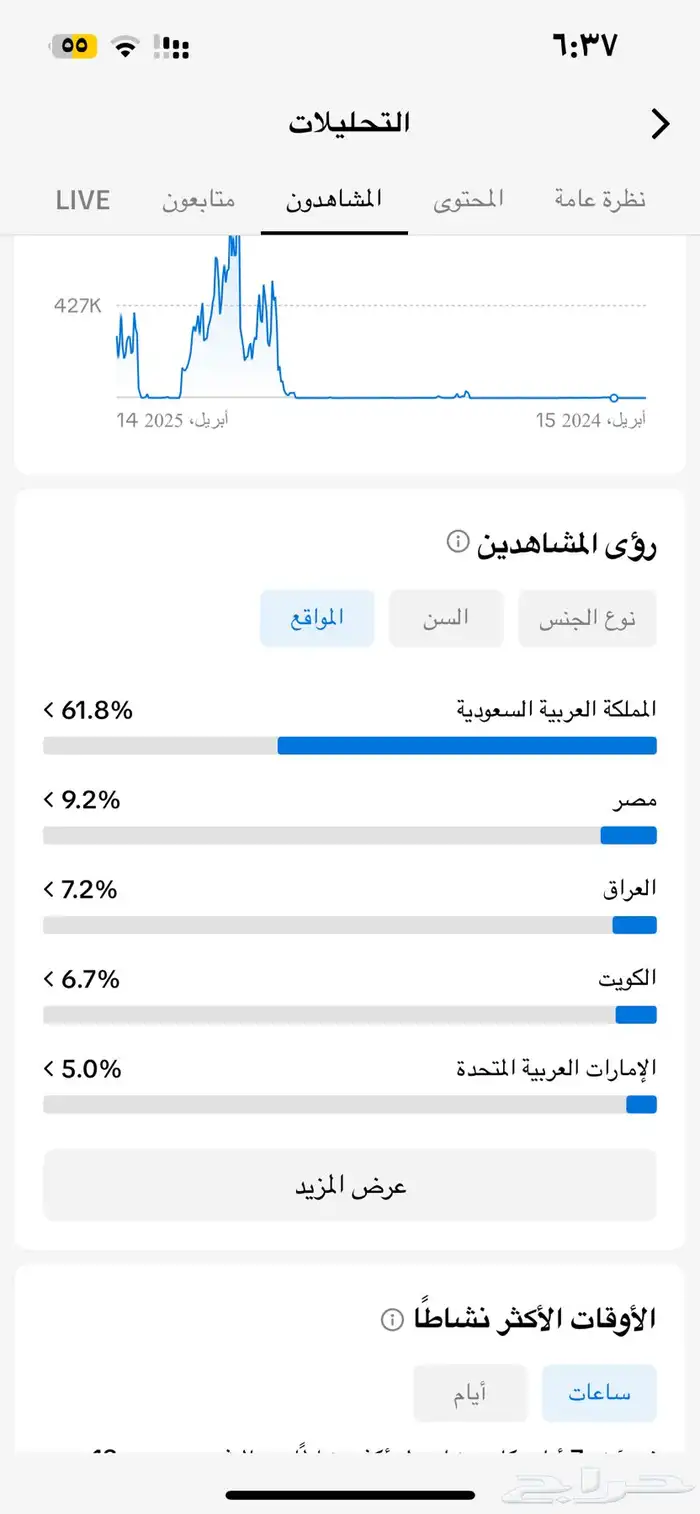Switch viewer insights to السن

click(445, 618)
